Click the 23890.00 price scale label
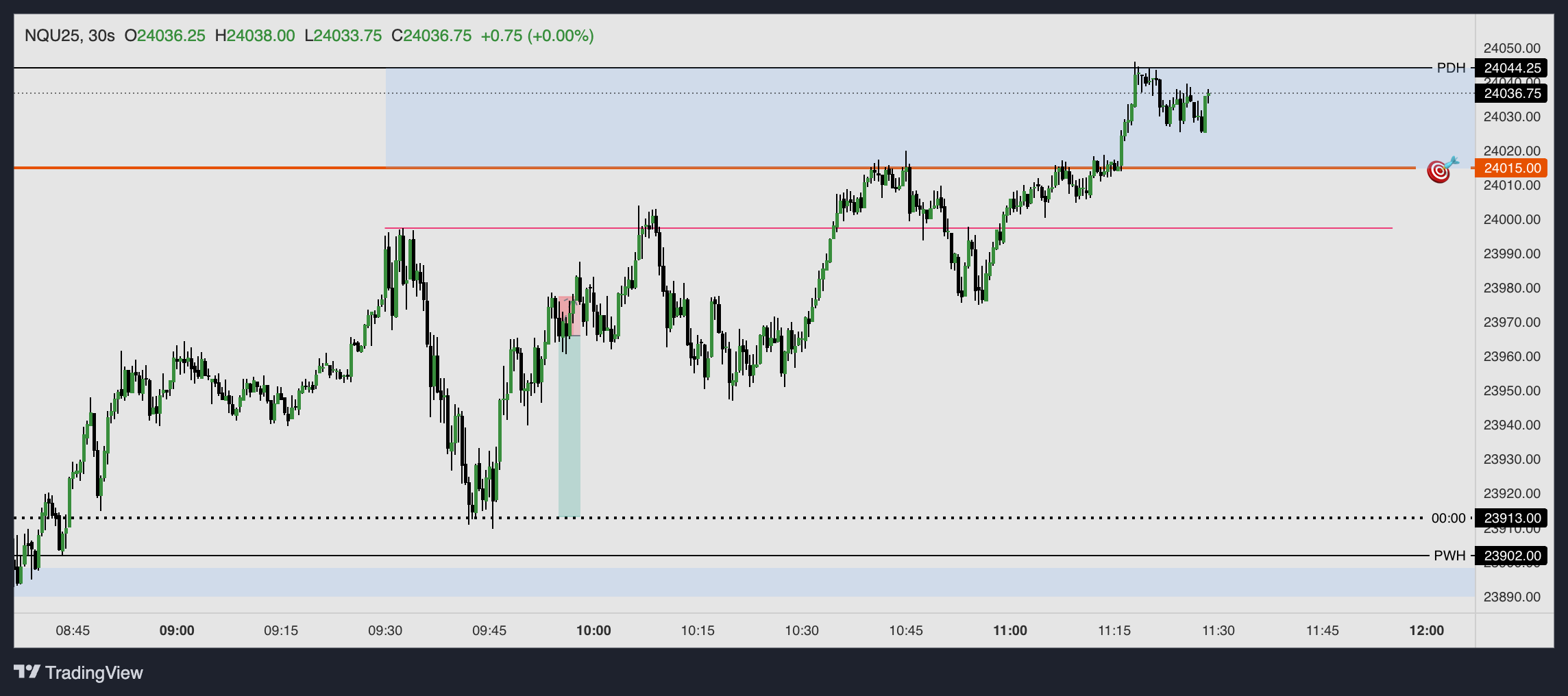The height and width of the screenshot is (696, 1568). [x=1511, y=597]
